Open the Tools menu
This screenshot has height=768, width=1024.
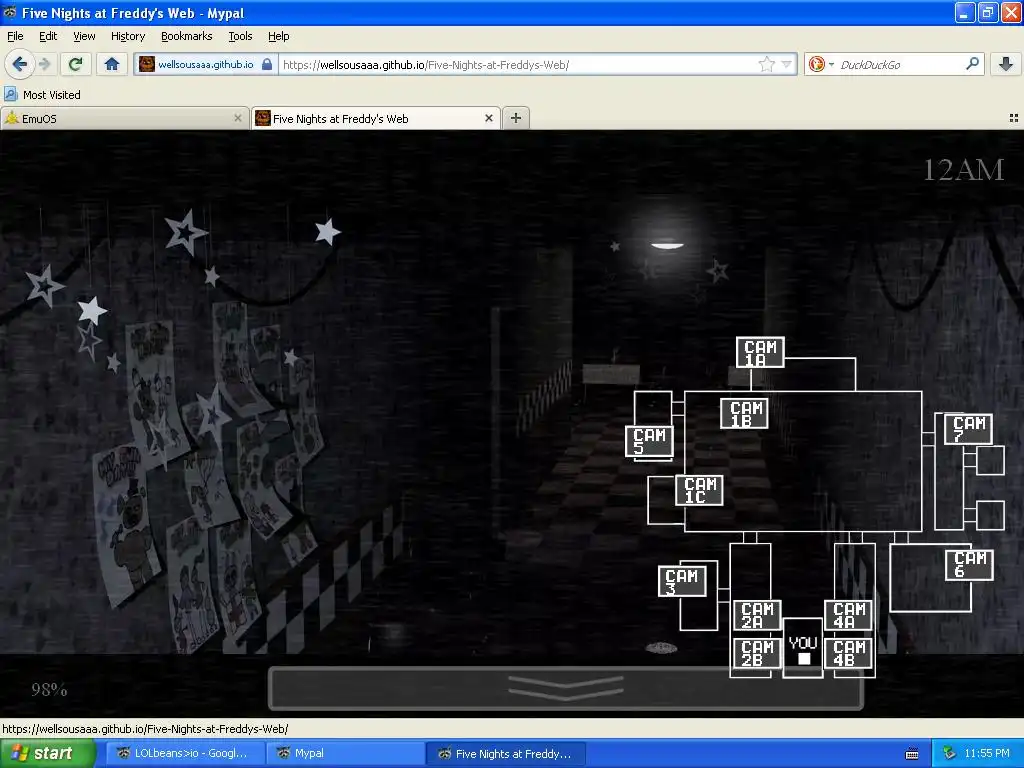(240, 36)
